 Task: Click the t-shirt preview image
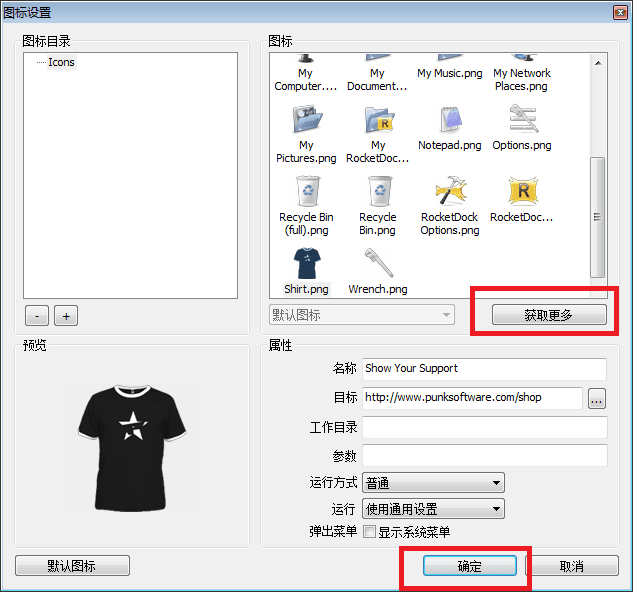132,448
